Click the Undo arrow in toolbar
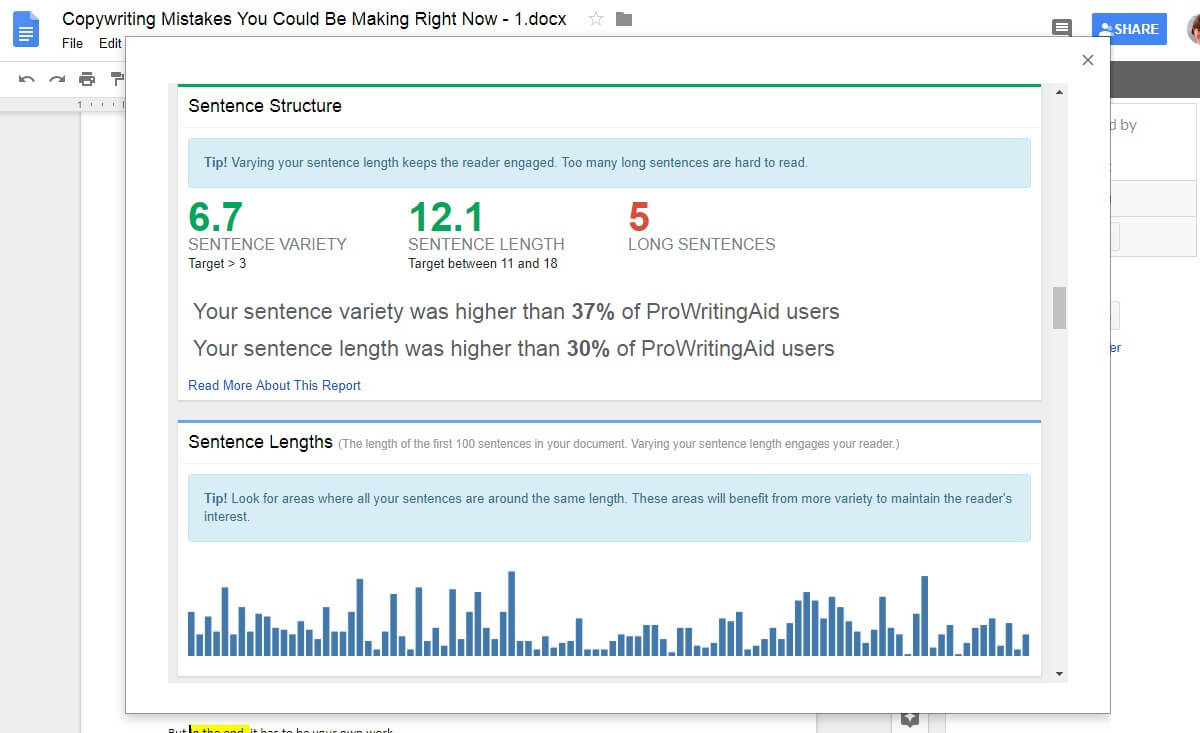Screen dimensions: 1200x733 tap(27, 79)
